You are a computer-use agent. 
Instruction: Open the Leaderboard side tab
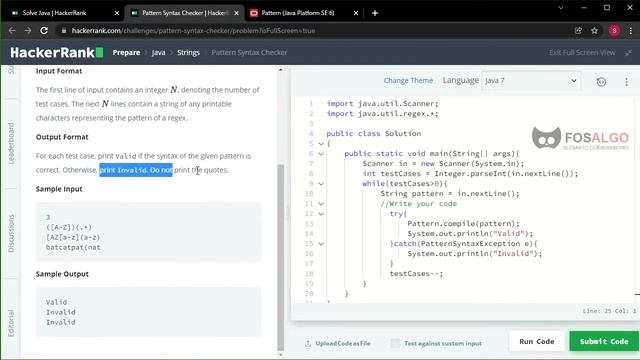tap(11, 143)
